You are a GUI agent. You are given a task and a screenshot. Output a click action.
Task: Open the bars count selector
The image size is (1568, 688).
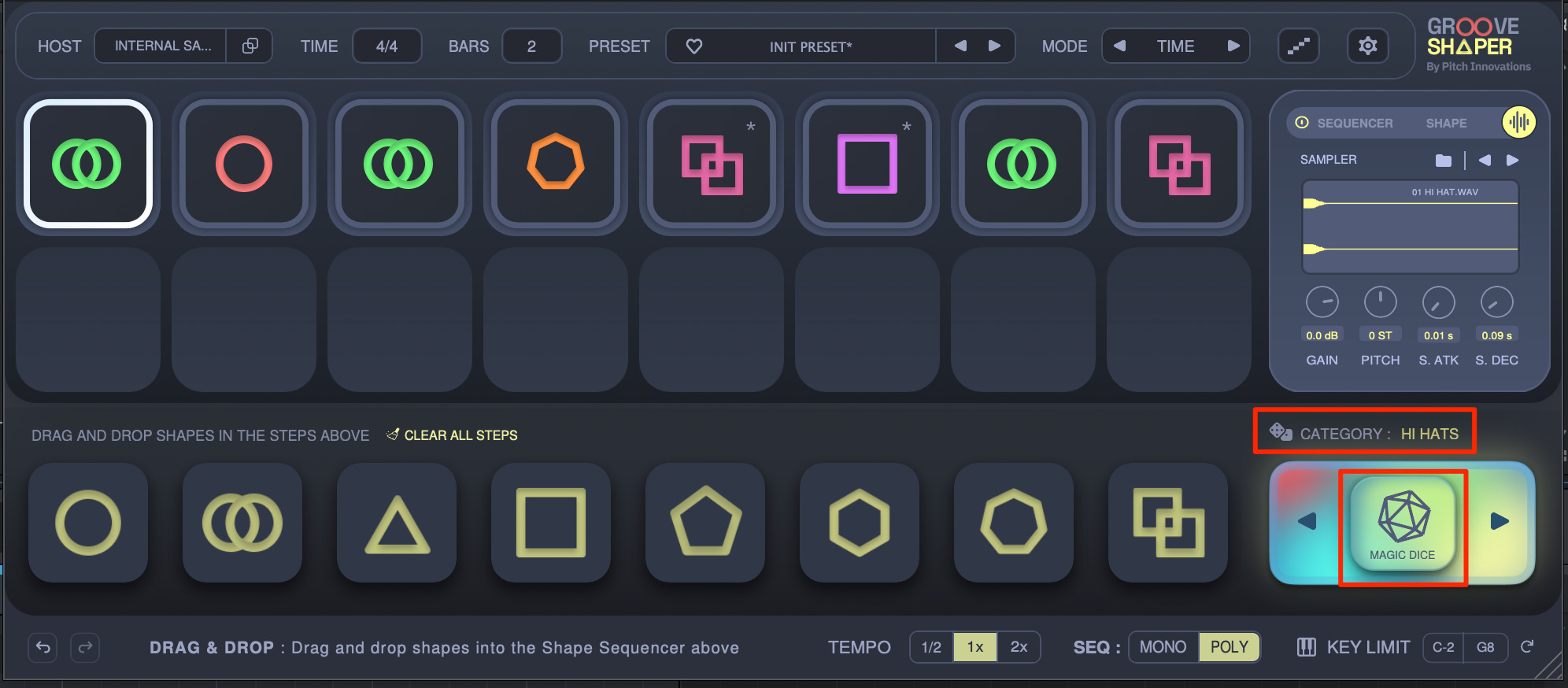tap(531, 46)
